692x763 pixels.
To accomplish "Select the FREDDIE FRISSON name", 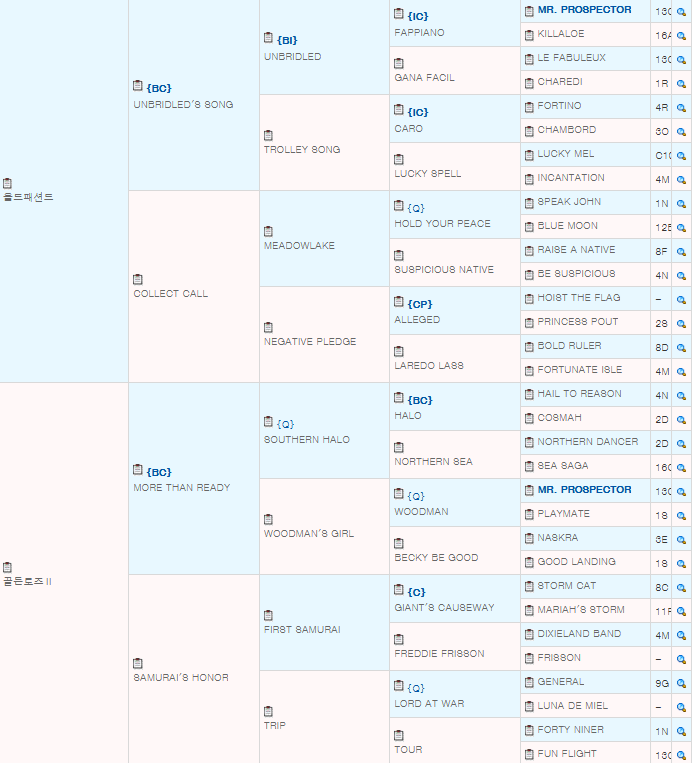I will 439,654.
